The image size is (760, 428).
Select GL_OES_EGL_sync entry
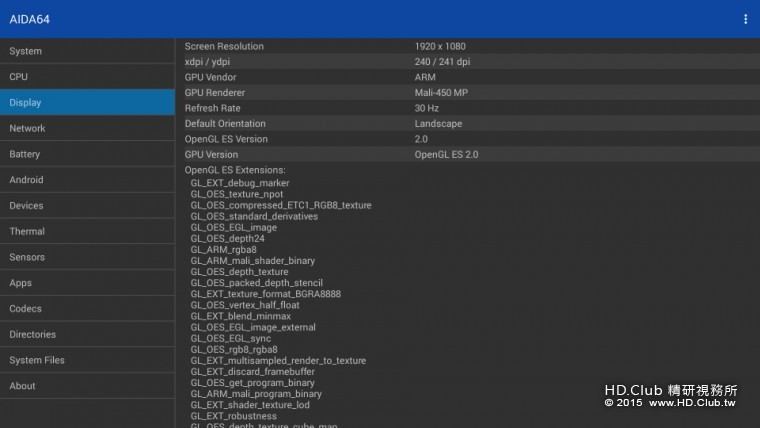pos(231,339)
